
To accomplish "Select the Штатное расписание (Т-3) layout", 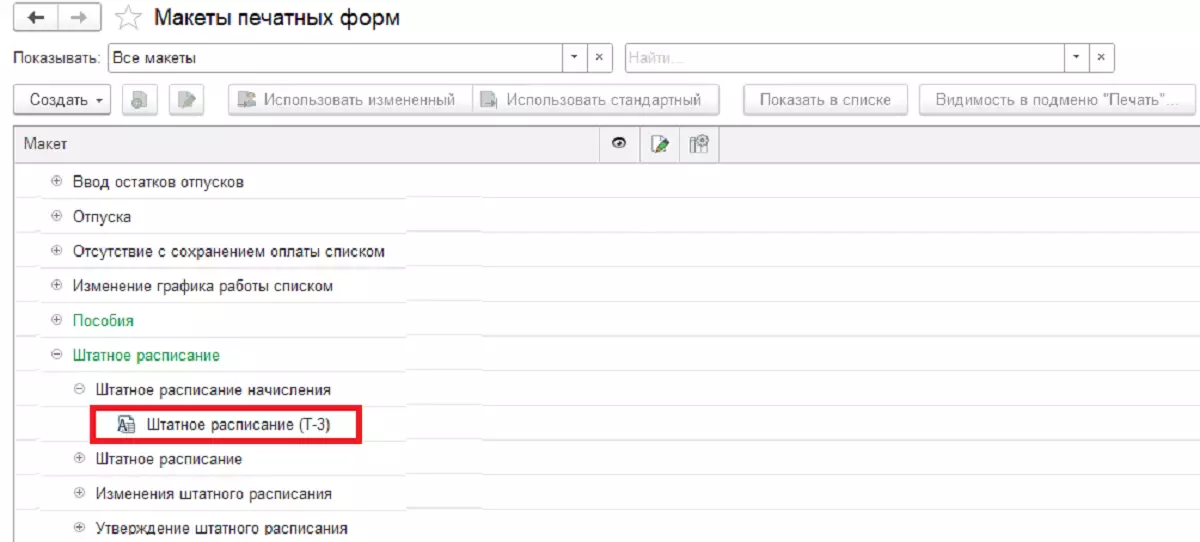I will click(x=237, y=425).
